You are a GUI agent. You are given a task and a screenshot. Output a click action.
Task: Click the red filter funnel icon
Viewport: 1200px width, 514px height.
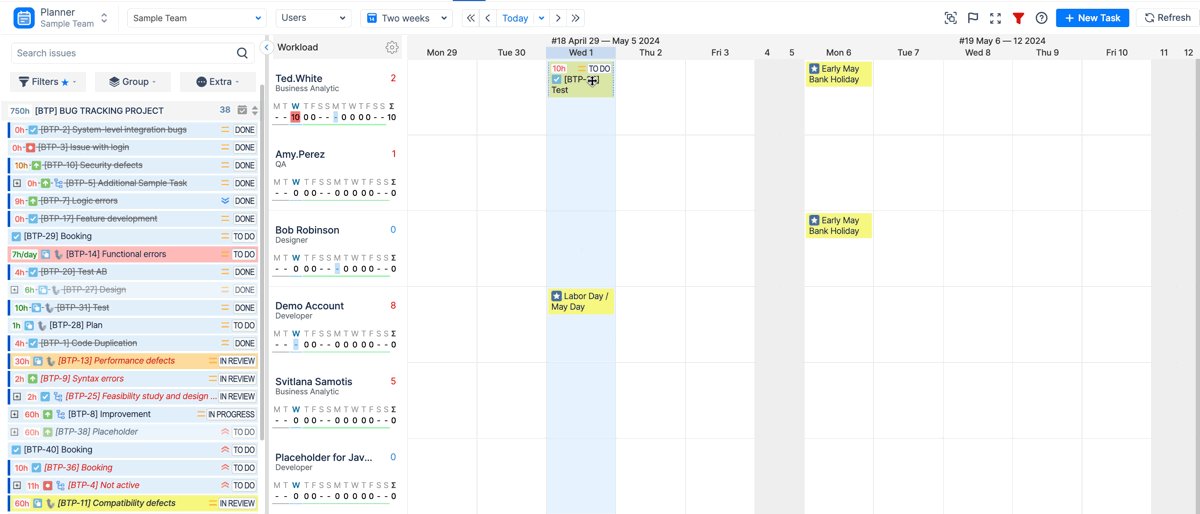(x=1018, y=18)
